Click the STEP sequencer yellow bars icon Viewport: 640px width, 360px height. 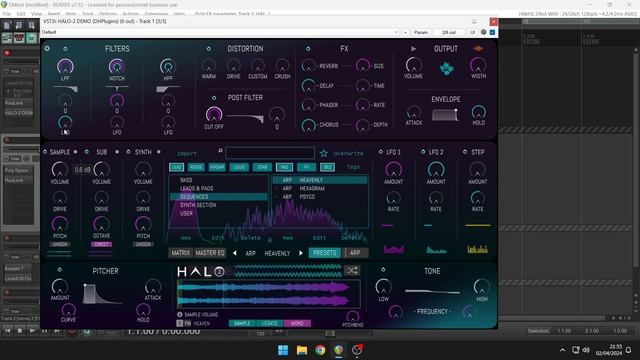click(477, 249)
